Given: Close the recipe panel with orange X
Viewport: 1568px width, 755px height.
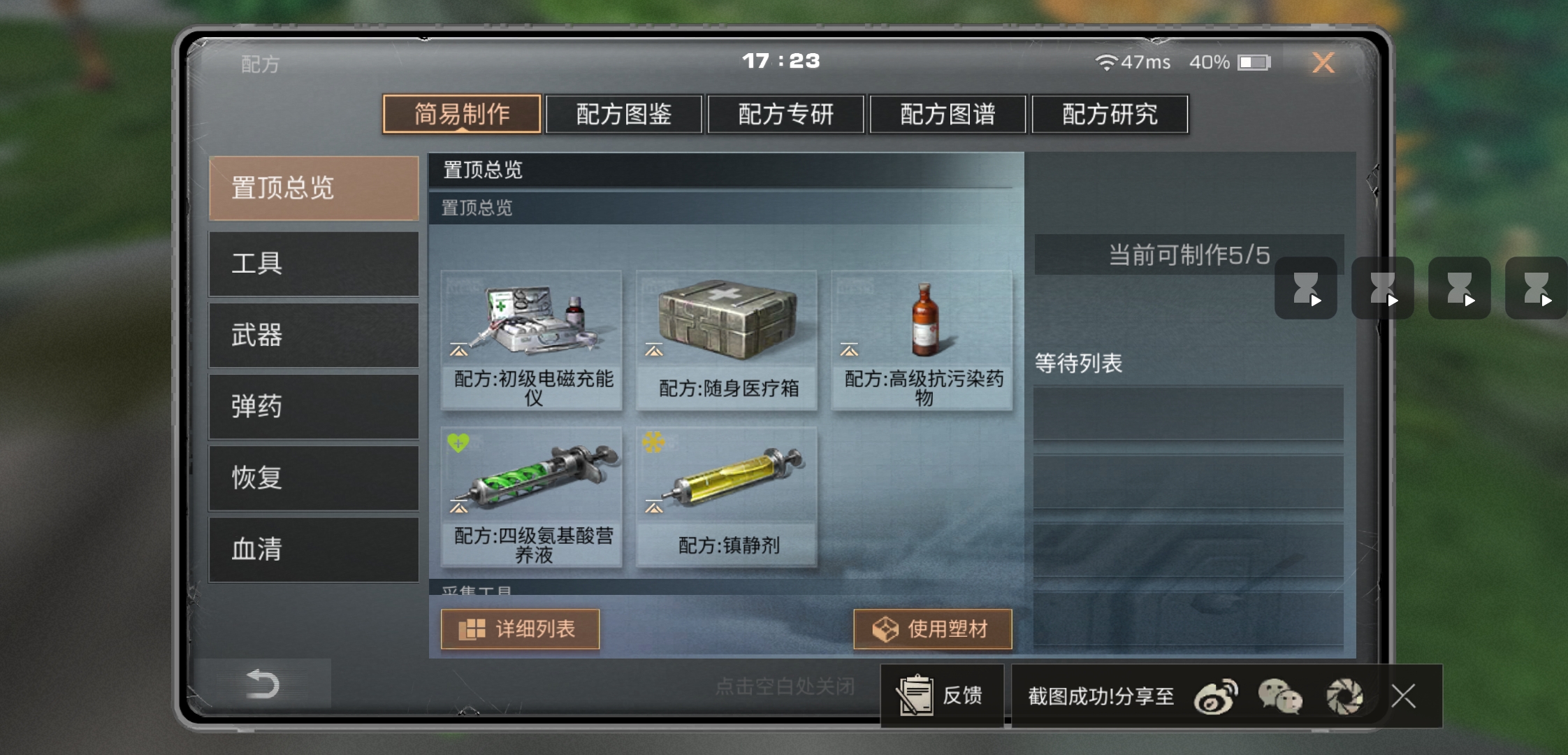Looking at the screenshot, I should (1323, 63).
